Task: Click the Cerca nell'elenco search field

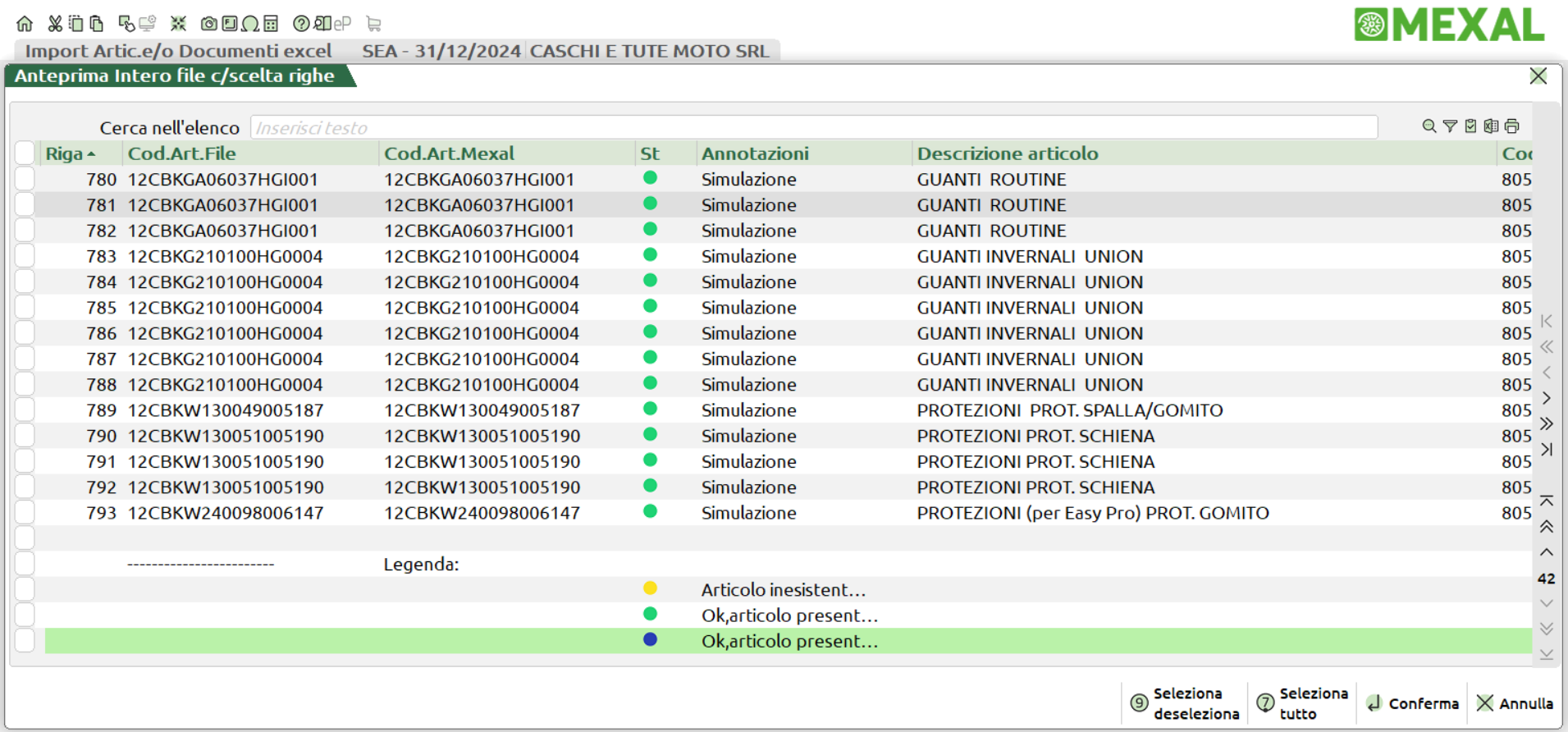Action: coord(812,128)
